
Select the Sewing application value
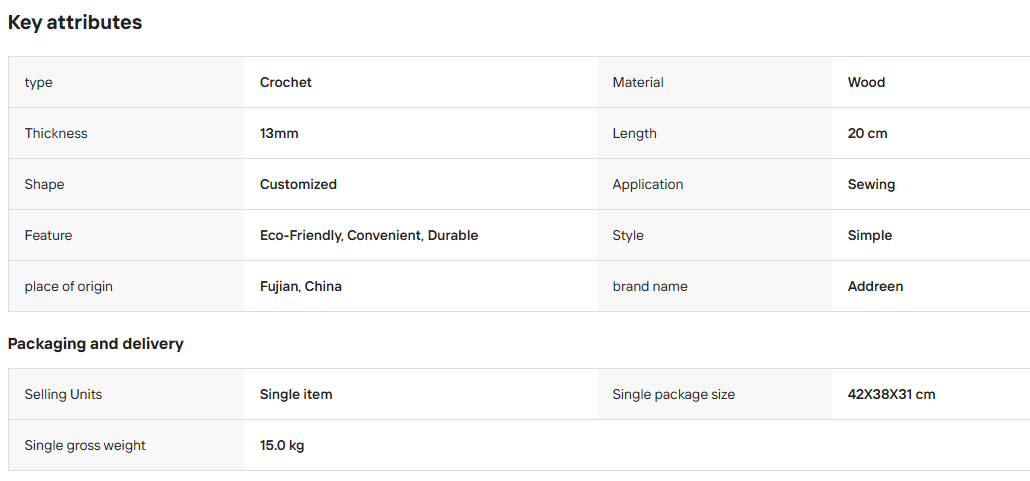(x=872, y=185)
